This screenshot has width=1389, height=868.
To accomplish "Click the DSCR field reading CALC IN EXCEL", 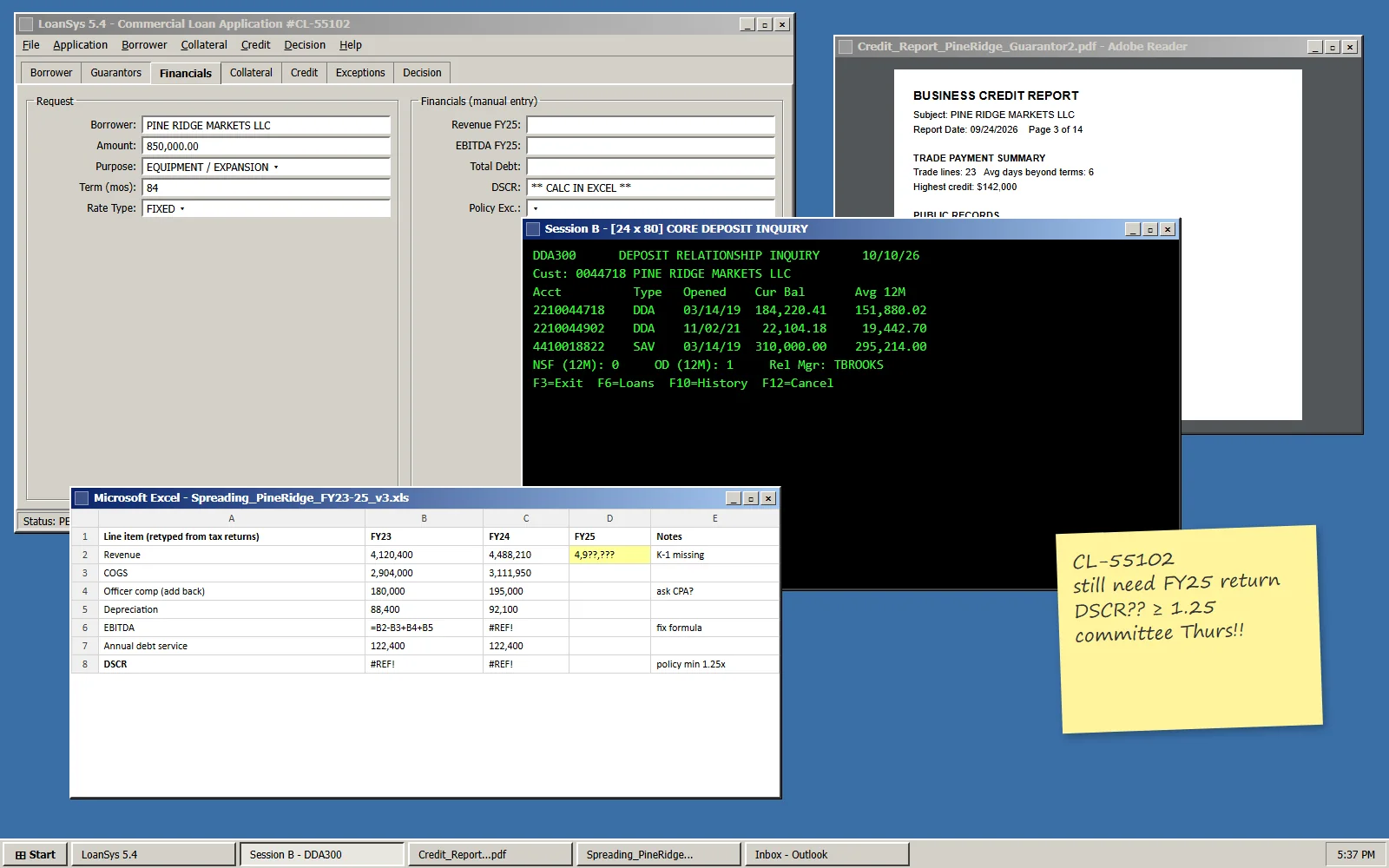I will pyautogui.click(x=651, y=188).
